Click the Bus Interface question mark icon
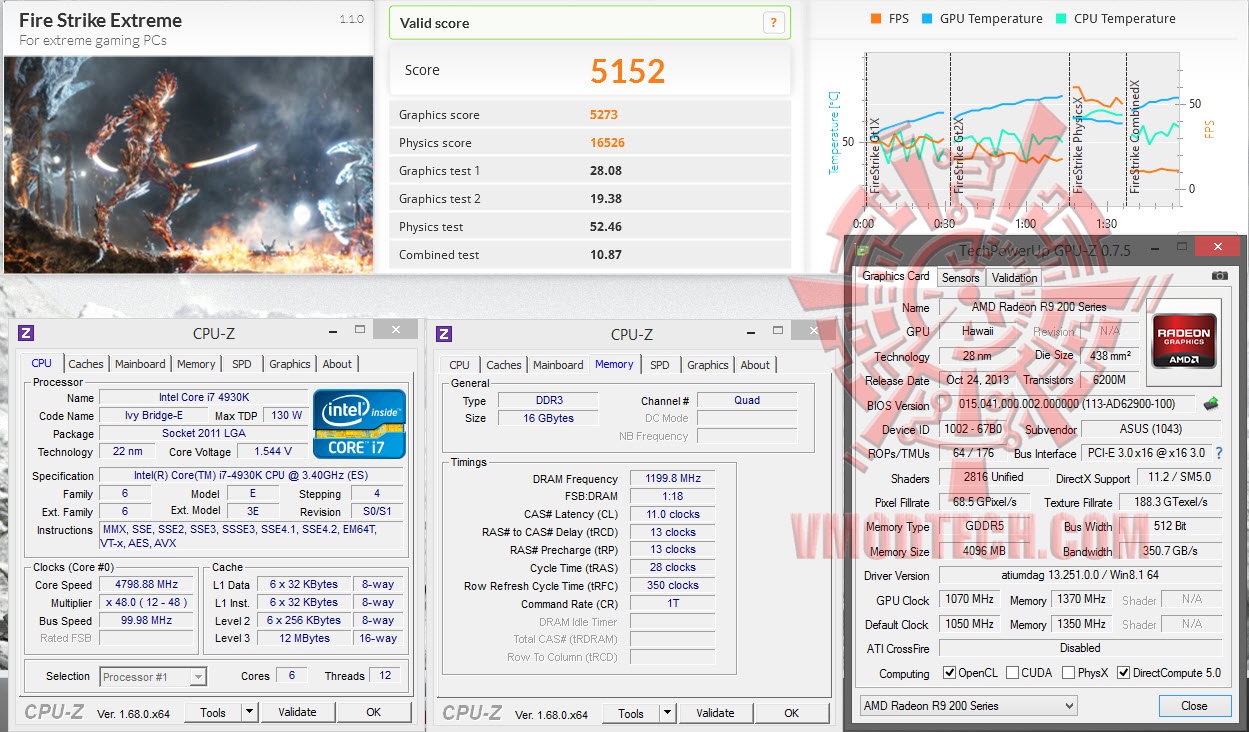This screenshot has width=1249, height=732. click(1218, 453)
